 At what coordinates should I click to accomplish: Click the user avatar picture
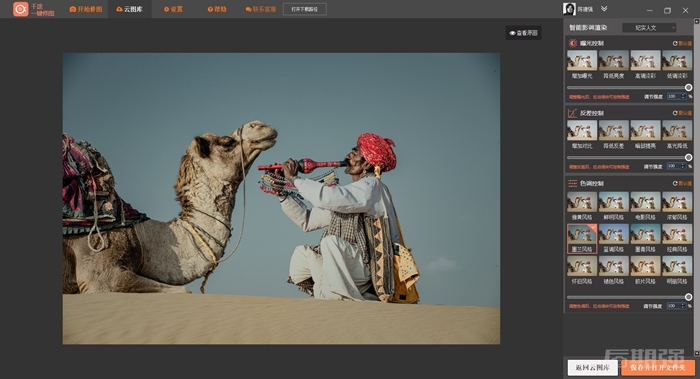(x=569, y=9)
